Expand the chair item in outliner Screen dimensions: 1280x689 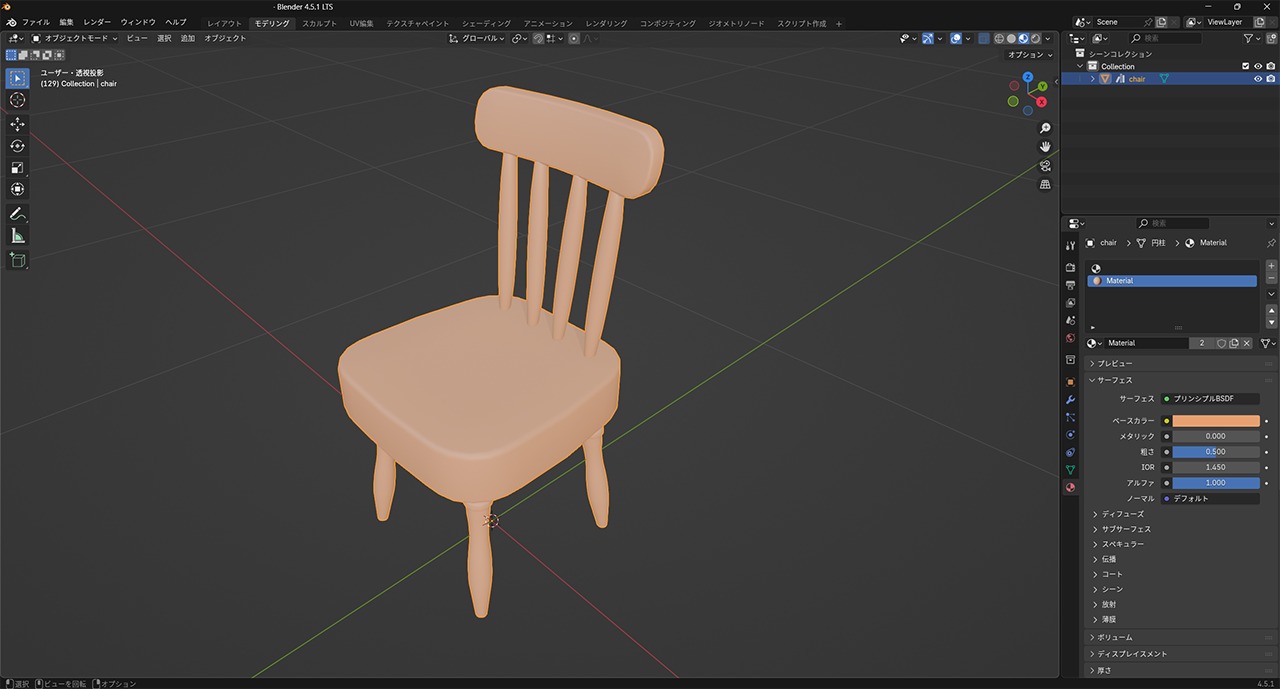pos(1092,79)
